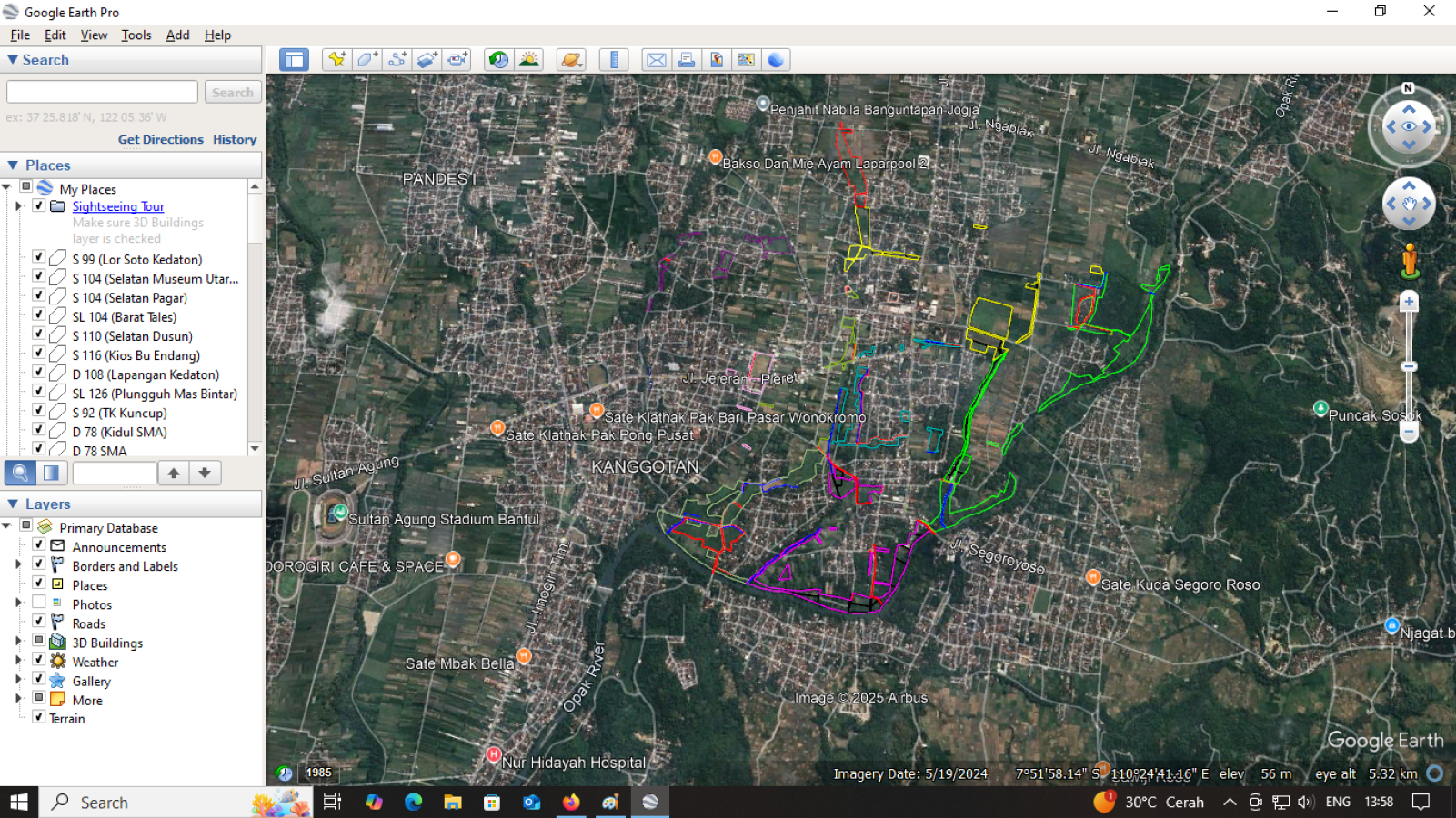Toggle S 92 (TK Kuncup) checkbox
The width and height of the screenshot is (1456, 818).
(39, 410)
